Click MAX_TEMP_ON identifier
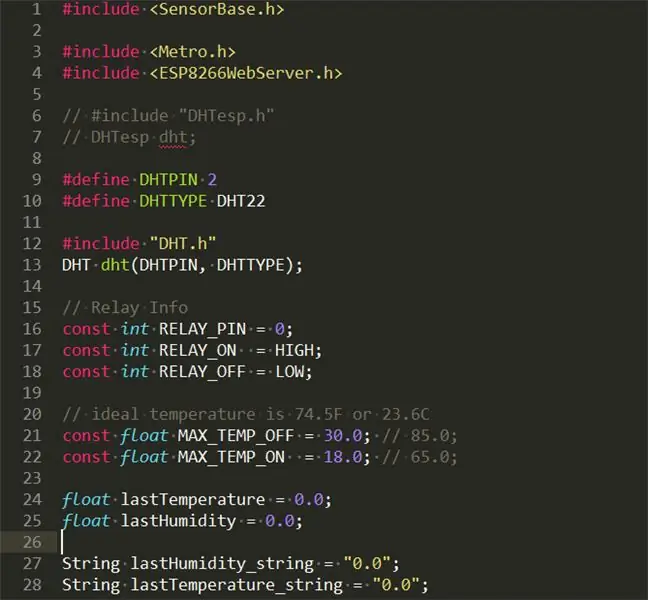Viewport: 648px width, 600px height. click(x=231, y=457)
